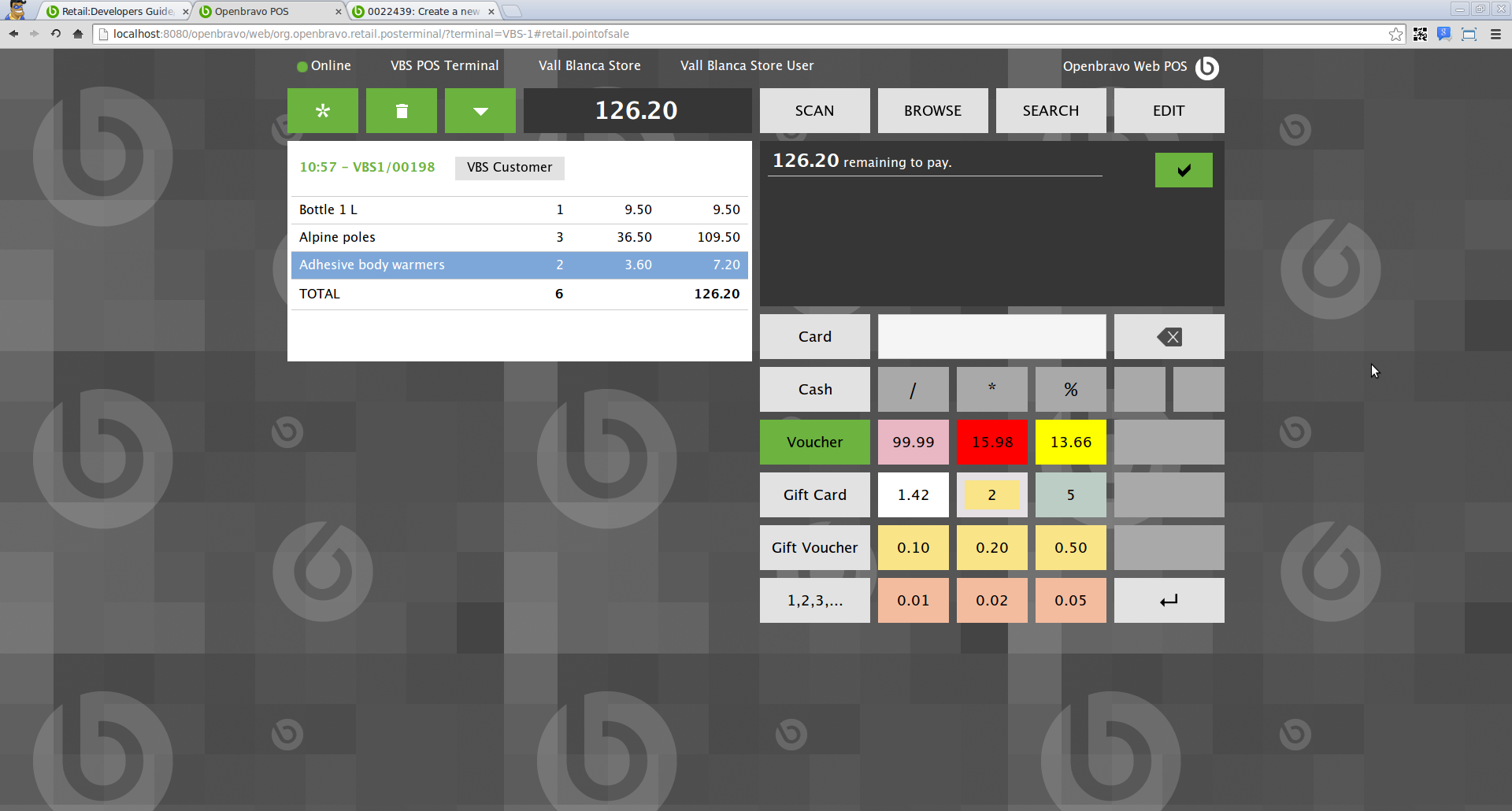Viewport: 1512px width, 811px height.
Task: Click the 0.10 coin key
Action: (913, 548)
